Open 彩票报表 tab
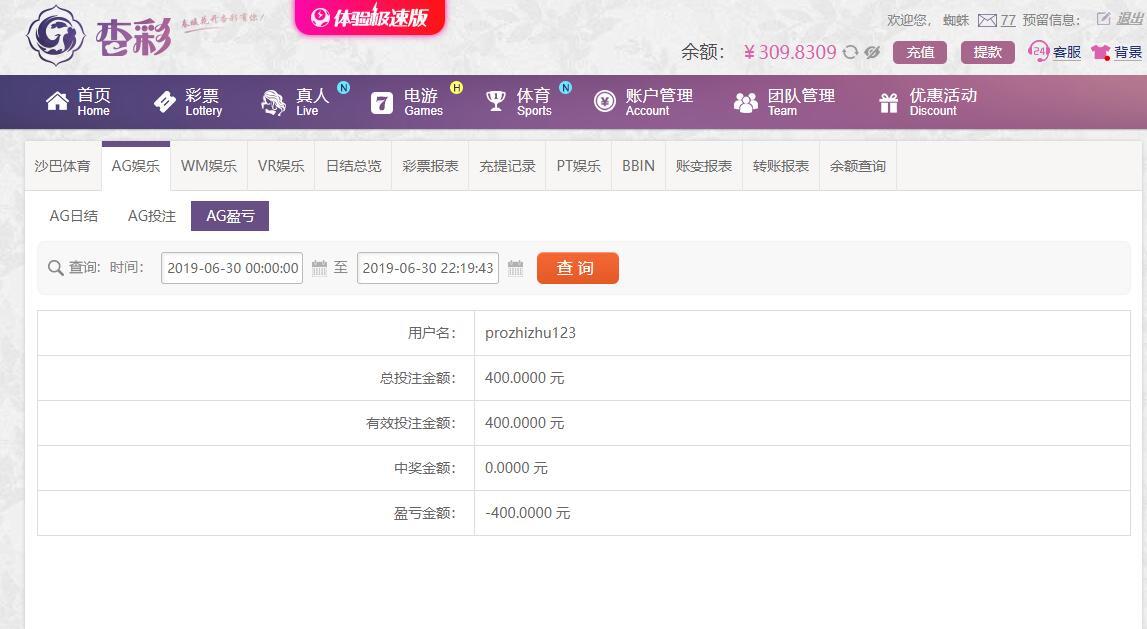The image size is (1147, 629). tap(430, 166)
